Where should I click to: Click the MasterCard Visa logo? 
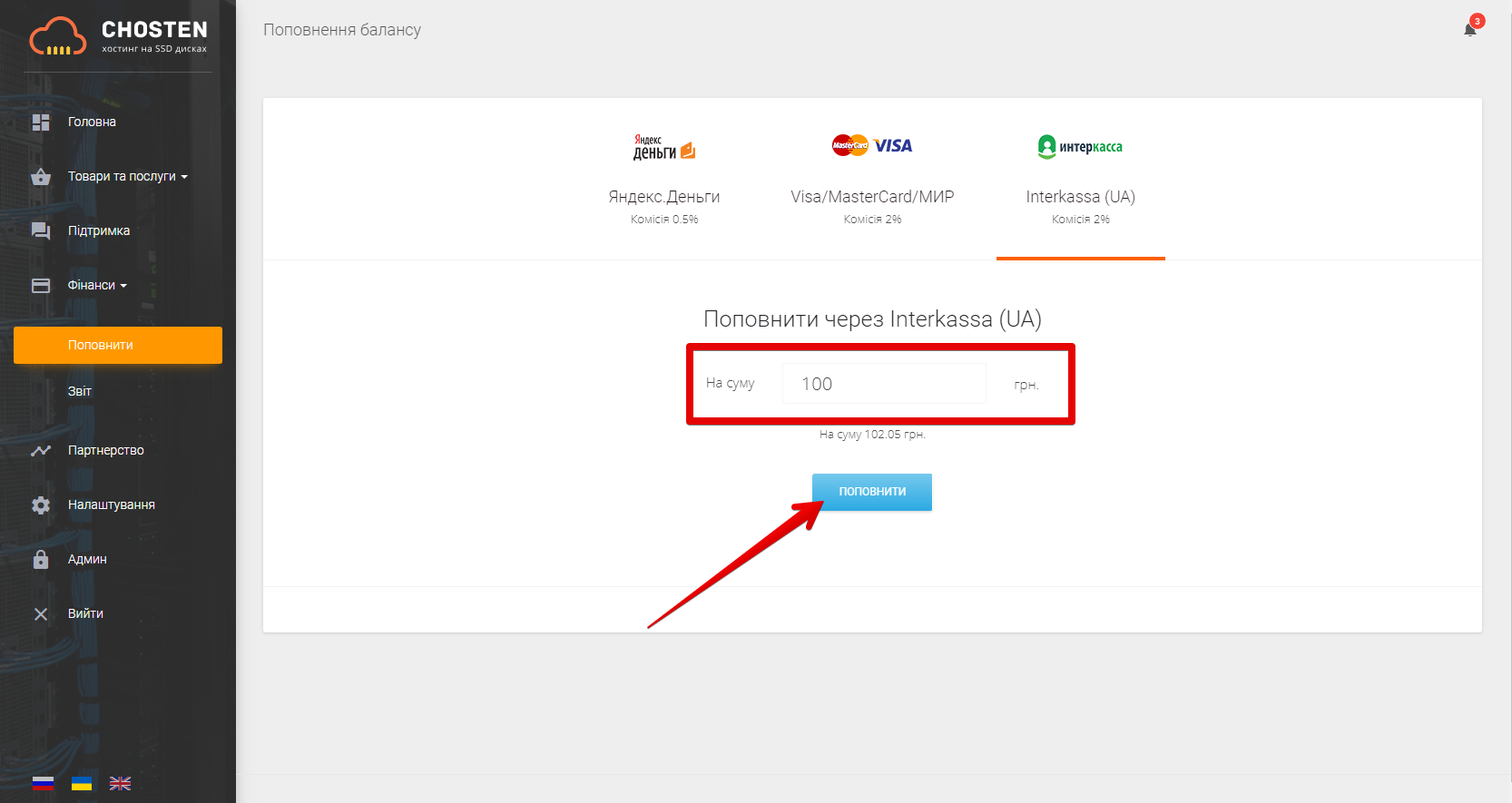pos(872,145)
